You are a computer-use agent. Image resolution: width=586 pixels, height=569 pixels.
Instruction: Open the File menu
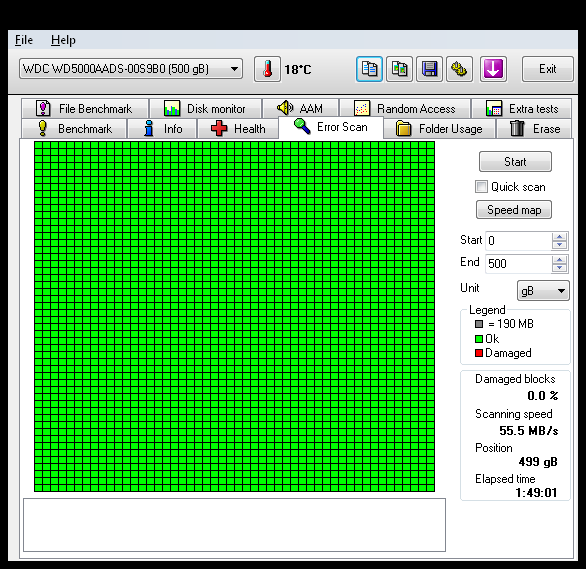click(24, 40)
